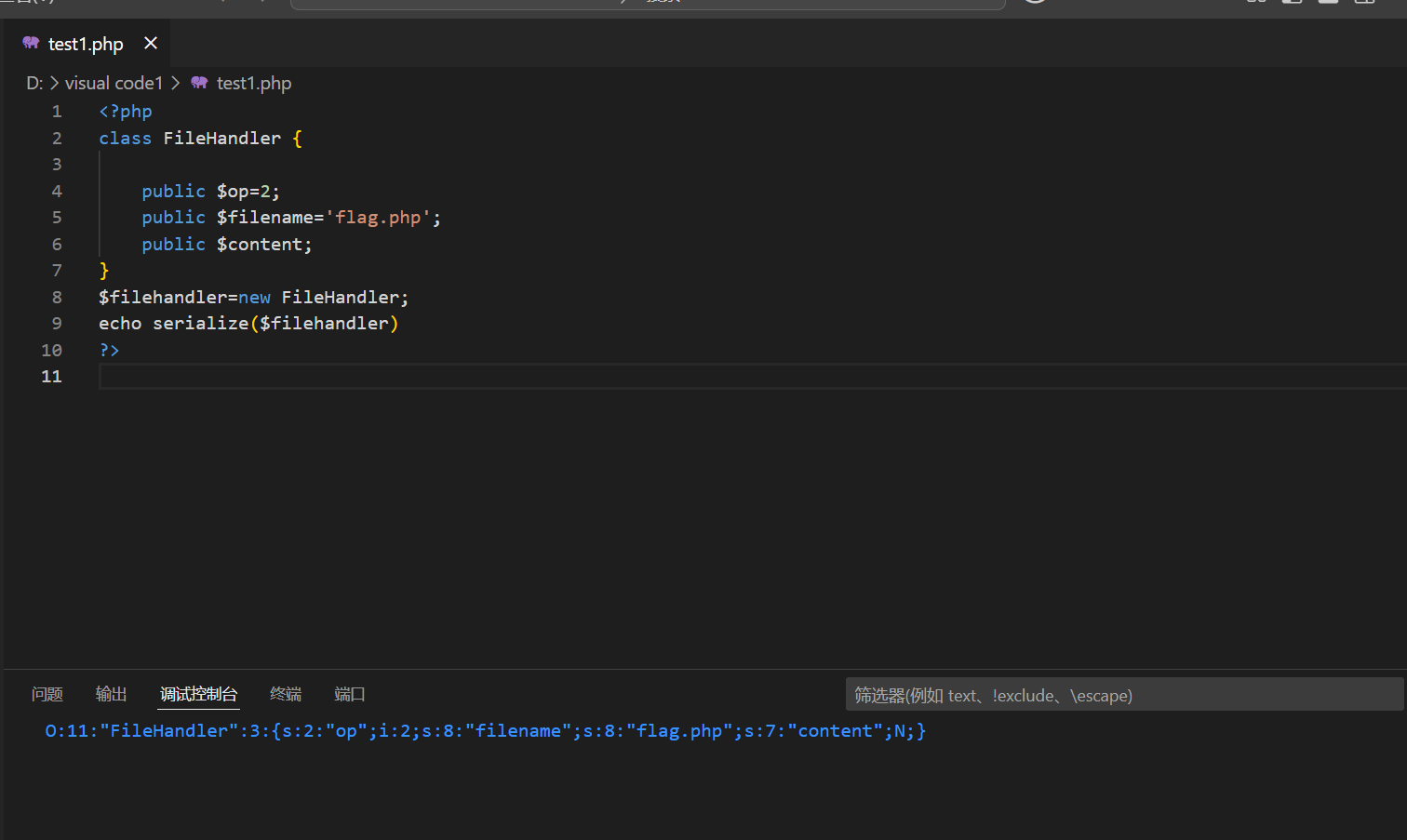The height and width of the screenshot is (840, 1407).
Task: Focus the debug console filter input box
Action: [x=1124, y=695]
